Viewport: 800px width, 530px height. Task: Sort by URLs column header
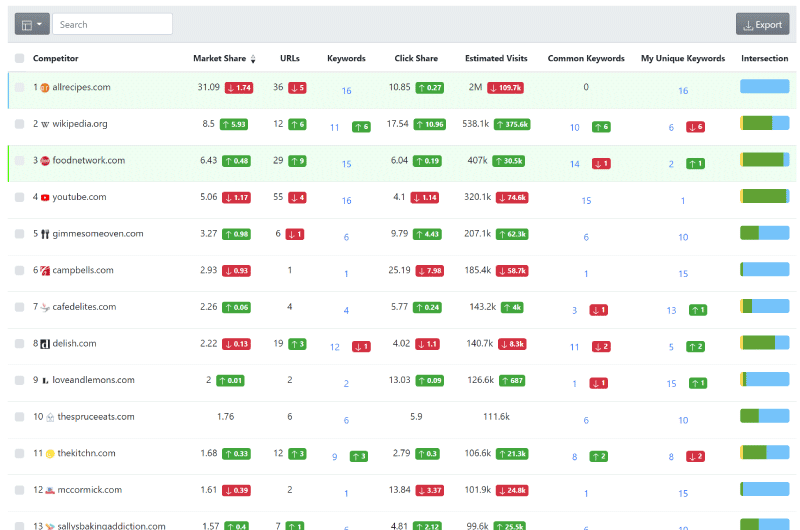click(x=289, y=58)
